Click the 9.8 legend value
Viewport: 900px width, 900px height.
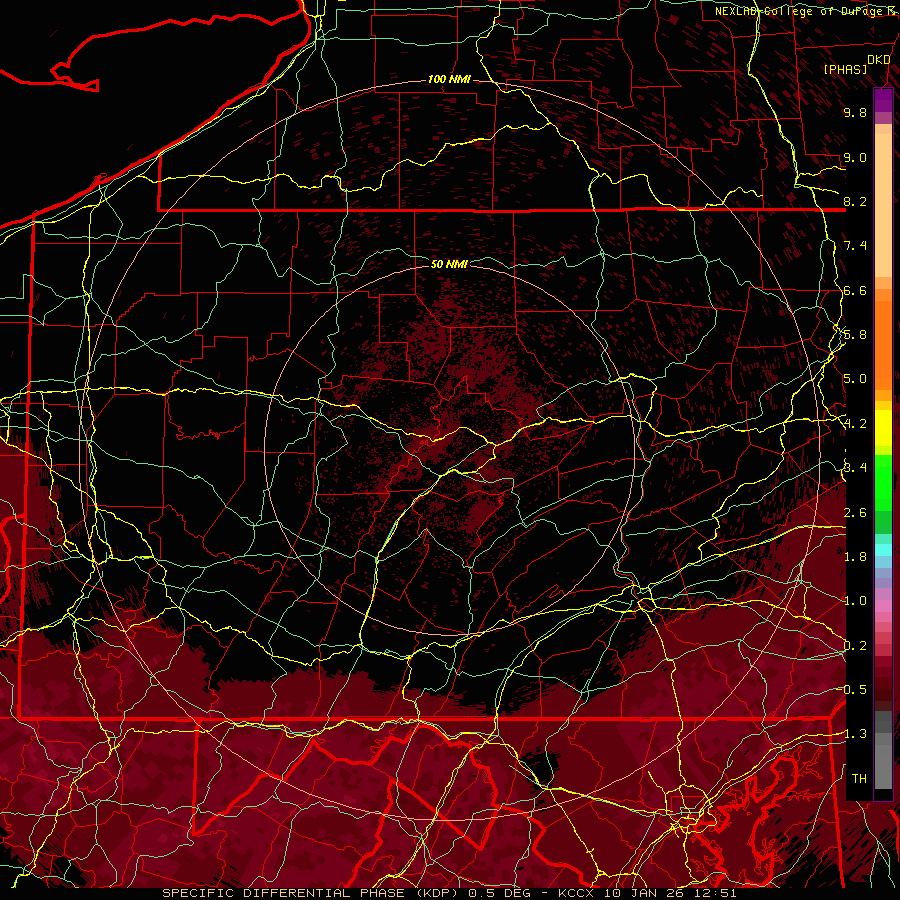855,112
